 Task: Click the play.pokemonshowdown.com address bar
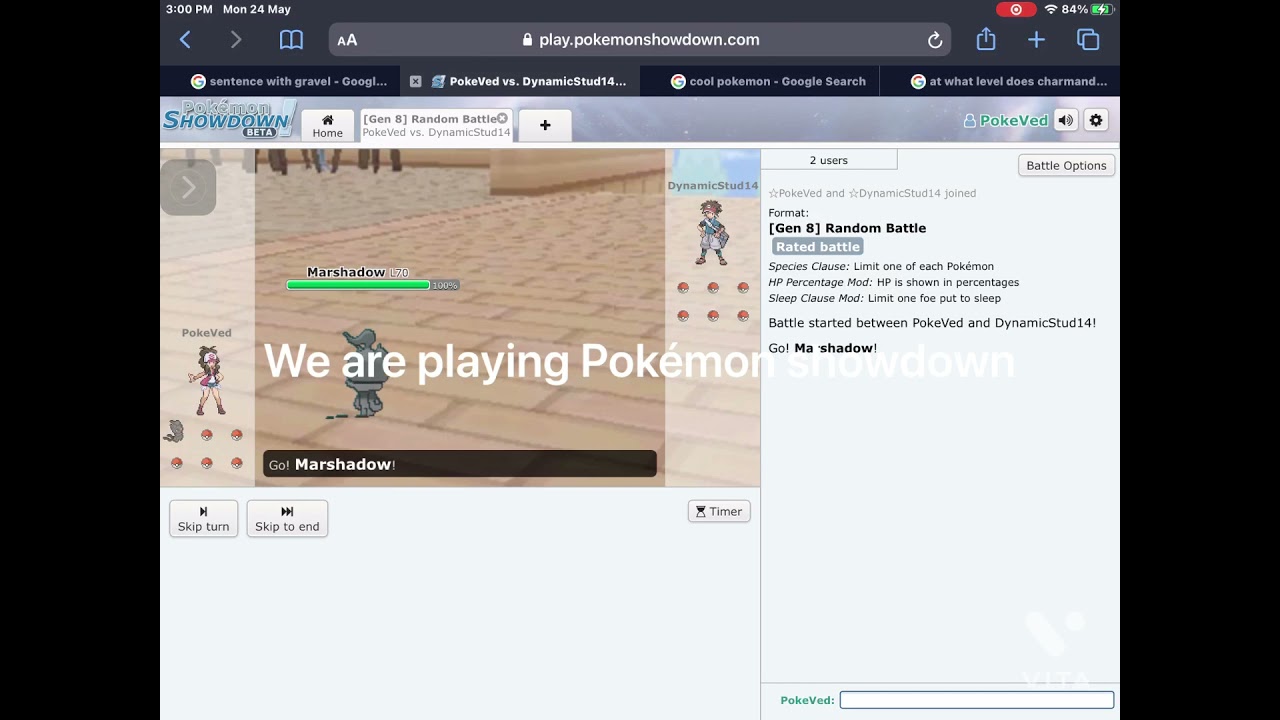[640, 40]
